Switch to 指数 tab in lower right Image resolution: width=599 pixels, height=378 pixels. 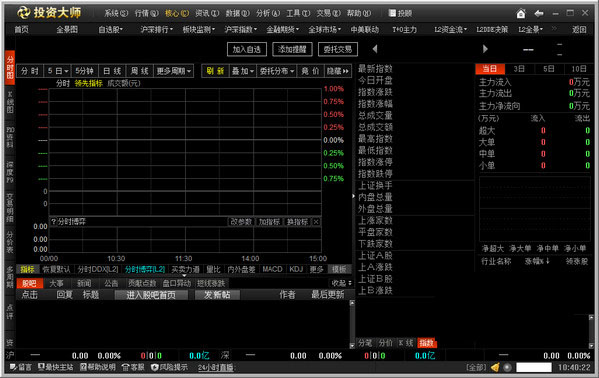coord(426,343)
